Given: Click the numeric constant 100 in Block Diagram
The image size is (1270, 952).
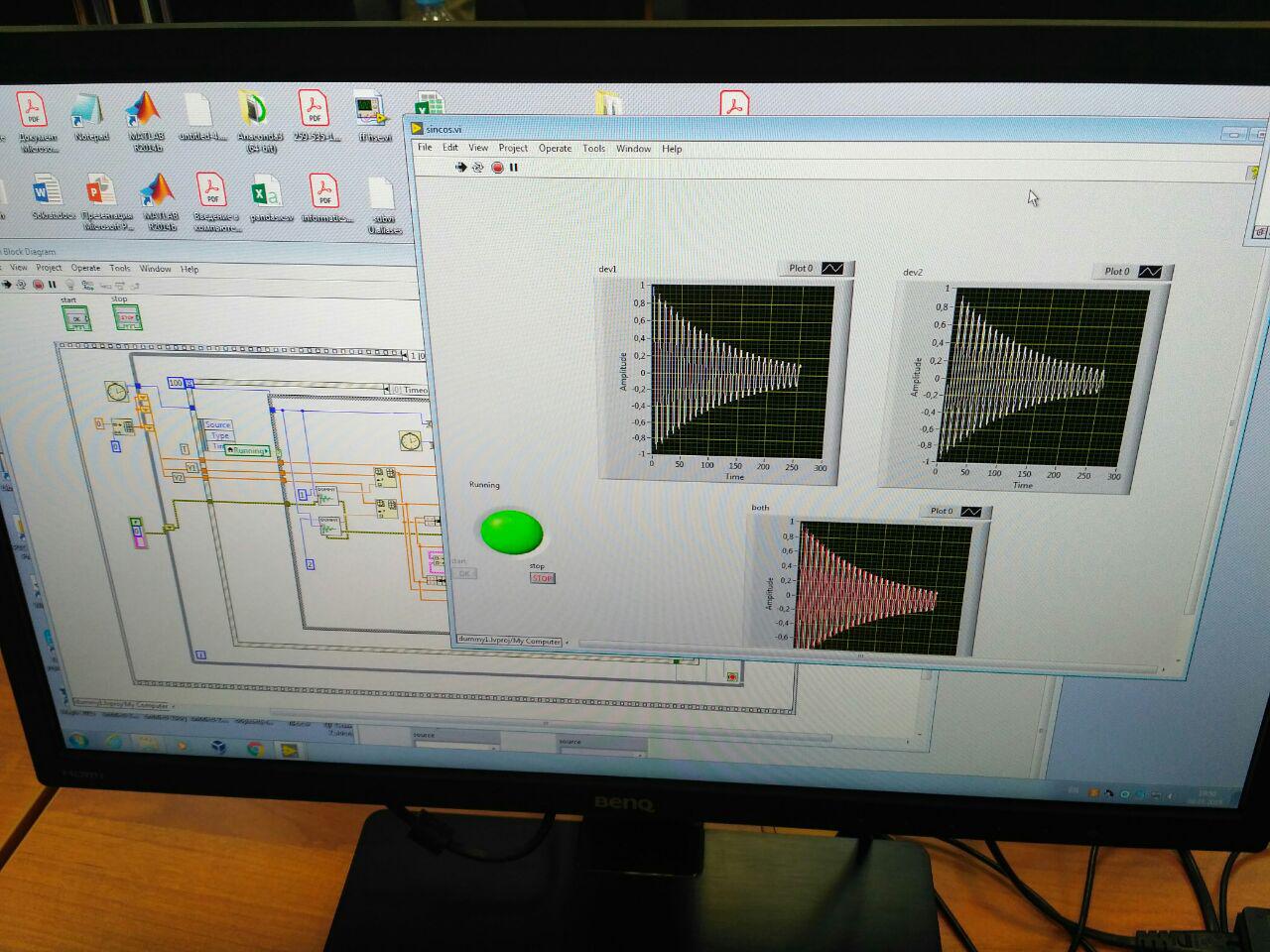Looking at the screenshot, I should click(176, 383).
